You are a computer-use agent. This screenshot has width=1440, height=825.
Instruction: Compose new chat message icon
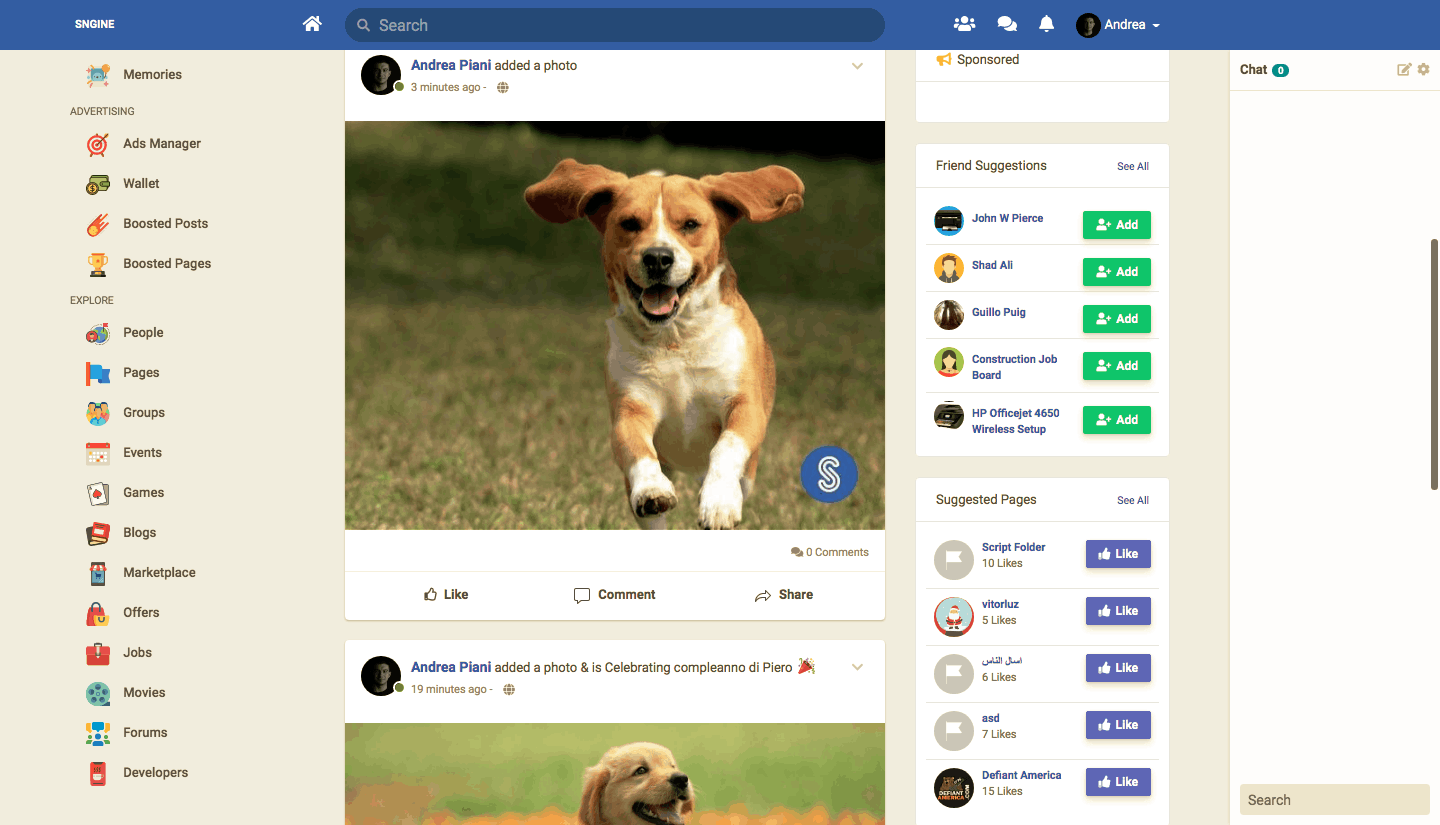1404,69
